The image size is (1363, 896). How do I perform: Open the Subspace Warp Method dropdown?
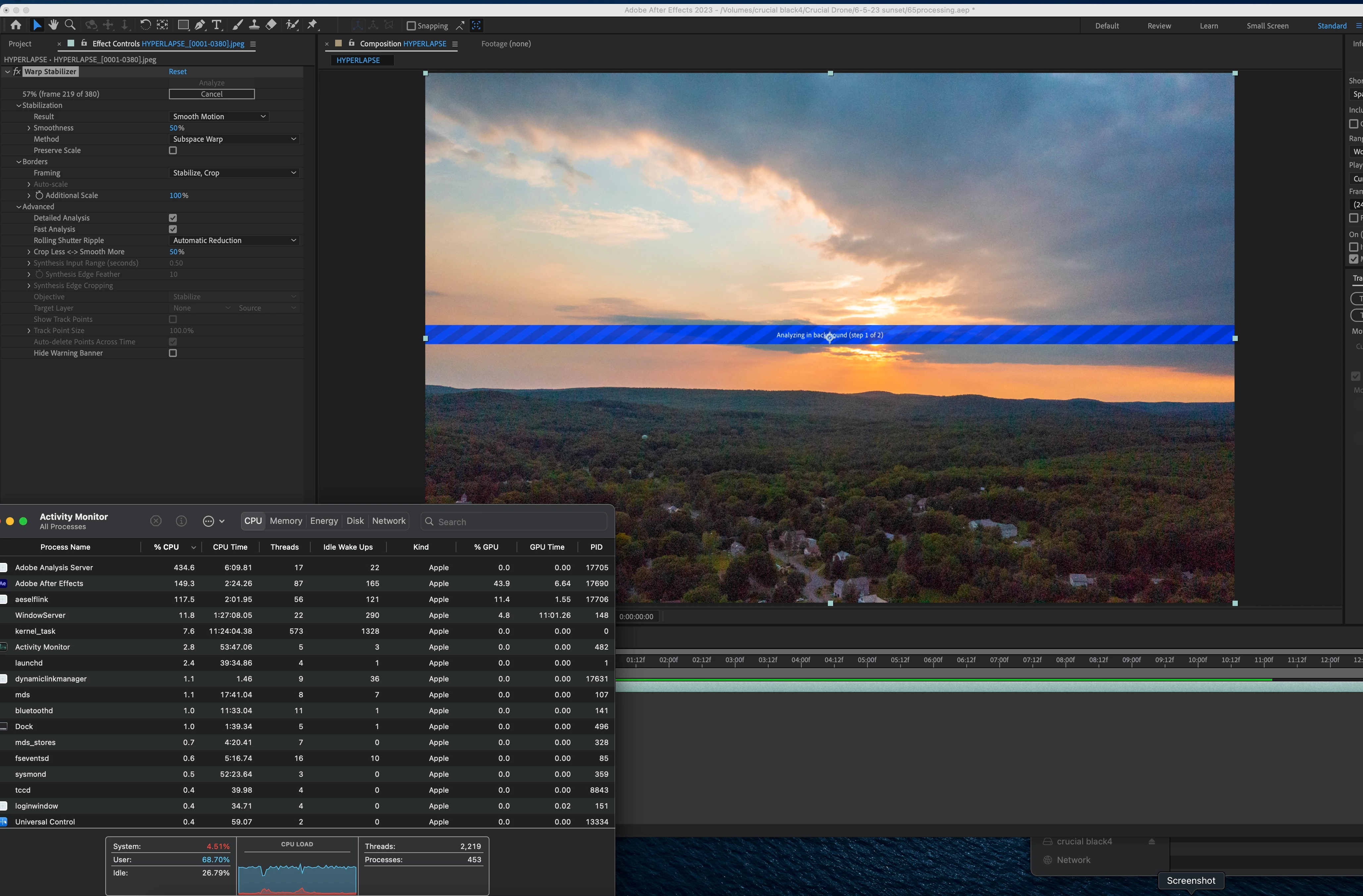[x=234, y=139]
